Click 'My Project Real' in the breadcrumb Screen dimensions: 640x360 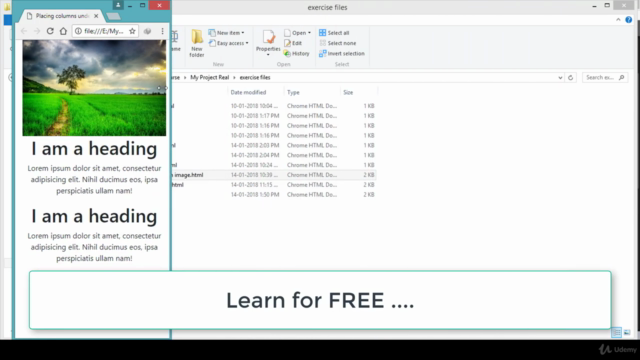click(x=209, y=78)
